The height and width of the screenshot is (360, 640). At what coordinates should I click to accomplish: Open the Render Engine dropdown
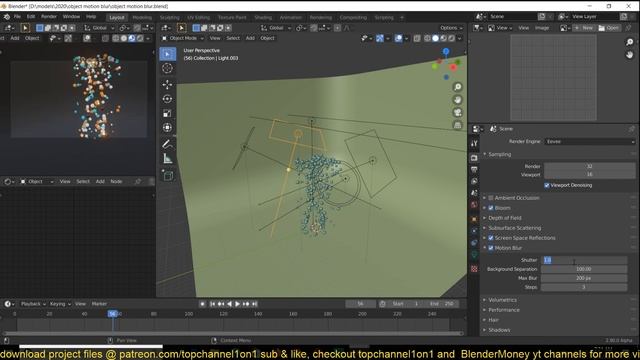590,141
